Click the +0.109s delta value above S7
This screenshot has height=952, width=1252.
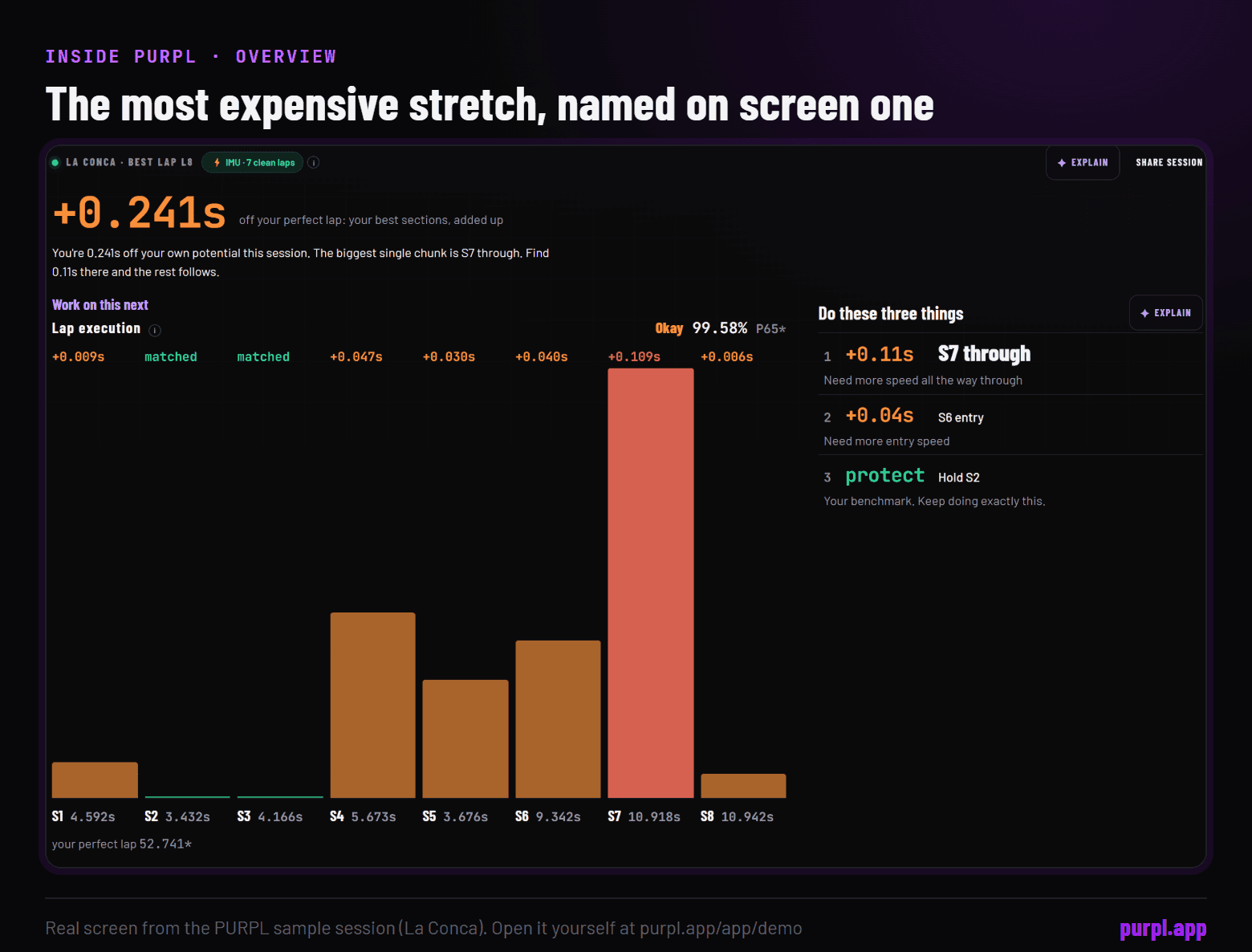coord(634,356)
